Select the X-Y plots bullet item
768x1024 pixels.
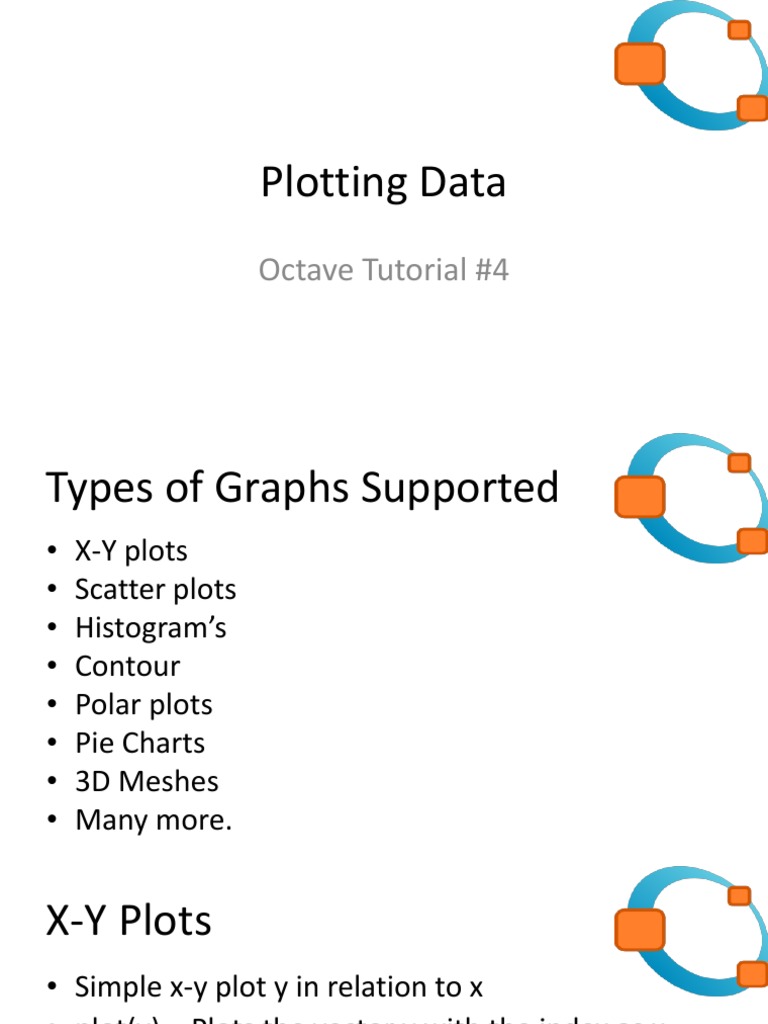[x=131, y=551]
